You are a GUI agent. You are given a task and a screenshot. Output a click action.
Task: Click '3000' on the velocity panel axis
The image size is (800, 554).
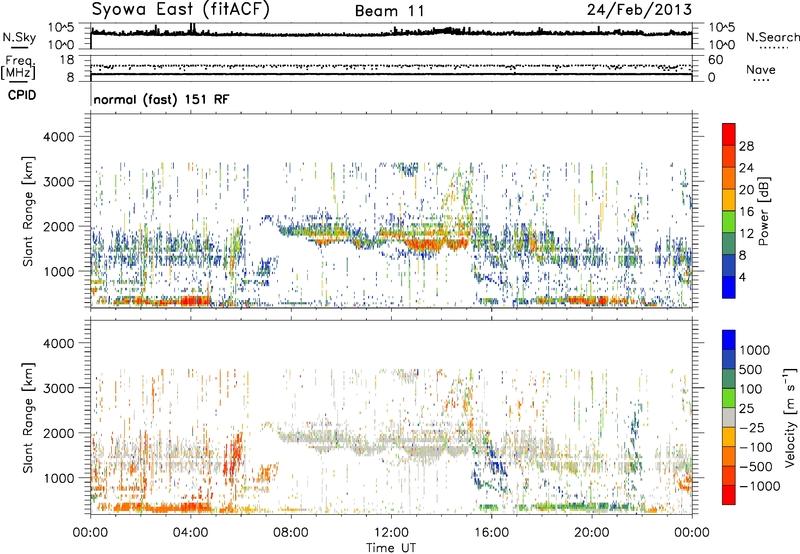(x=58, y=388)
